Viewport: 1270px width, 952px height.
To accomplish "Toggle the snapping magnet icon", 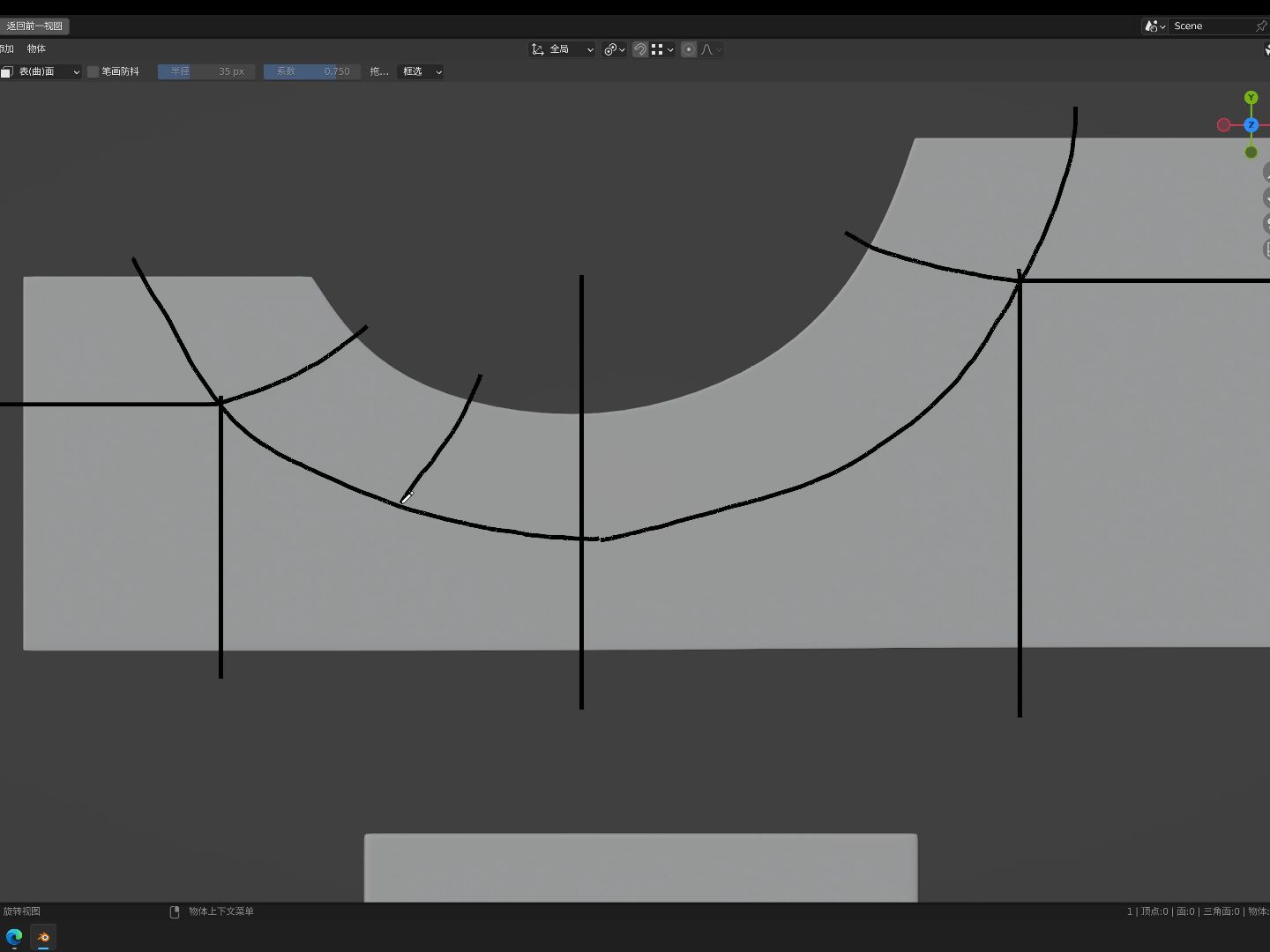I will (x=640, y=50).
